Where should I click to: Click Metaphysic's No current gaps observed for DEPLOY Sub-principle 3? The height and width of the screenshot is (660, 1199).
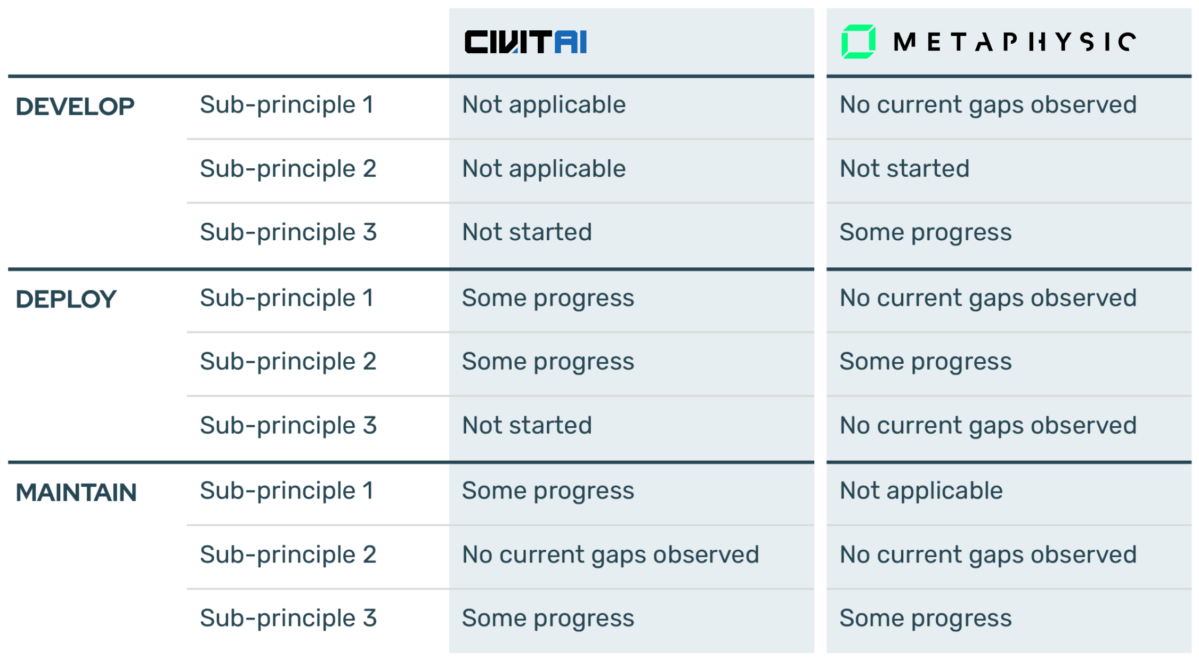(x=988, y=425)
